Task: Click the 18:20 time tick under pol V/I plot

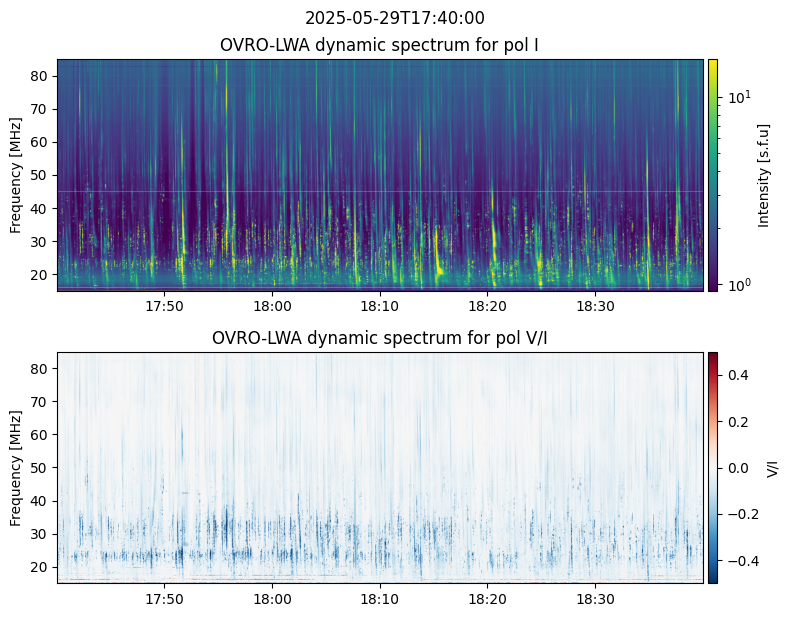Action: (x=487, y=599)
